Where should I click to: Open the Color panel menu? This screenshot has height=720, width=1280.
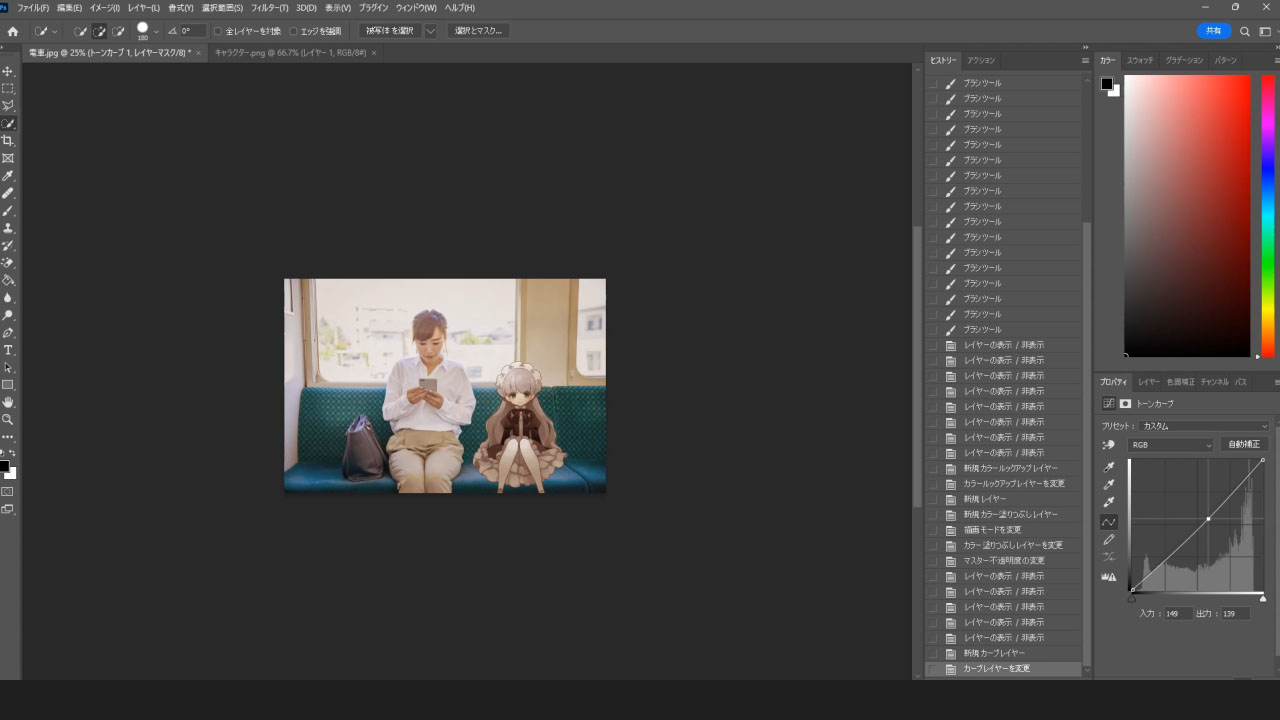pyautogui.click(x=1277, y=60)
